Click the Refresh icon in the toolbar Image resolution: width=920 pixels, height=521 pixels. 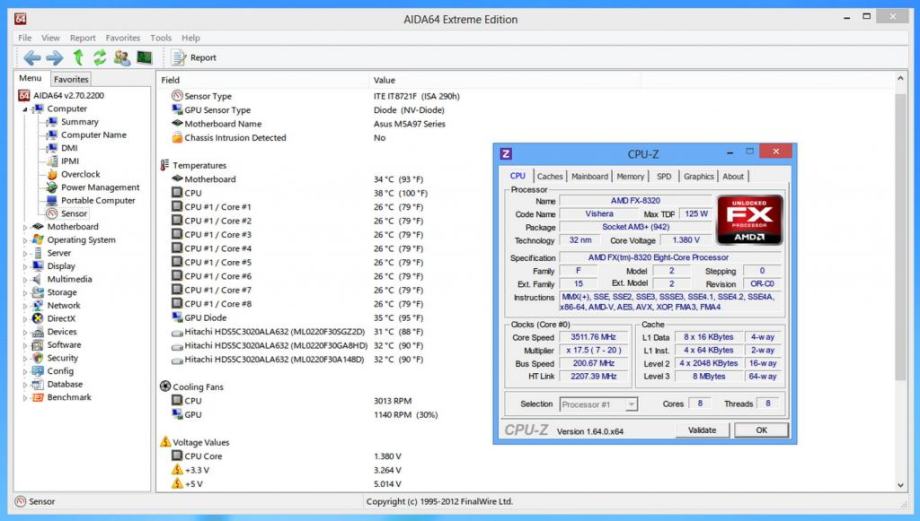point(100,58)
